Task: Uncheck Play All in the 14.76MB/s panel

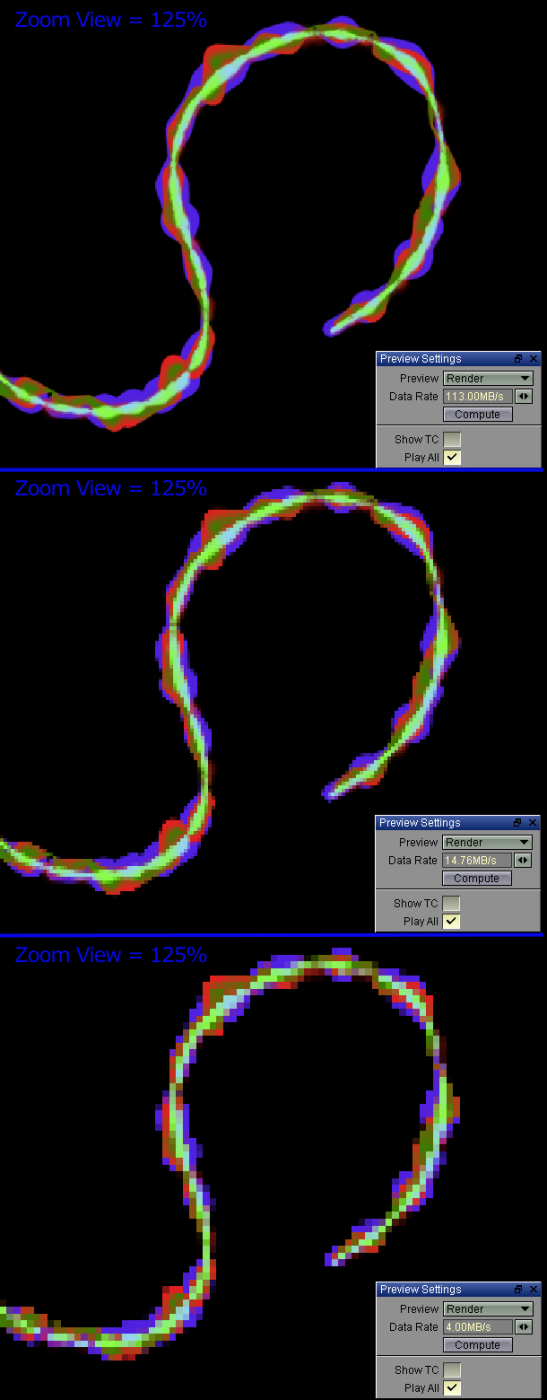Action: (452, 921)
